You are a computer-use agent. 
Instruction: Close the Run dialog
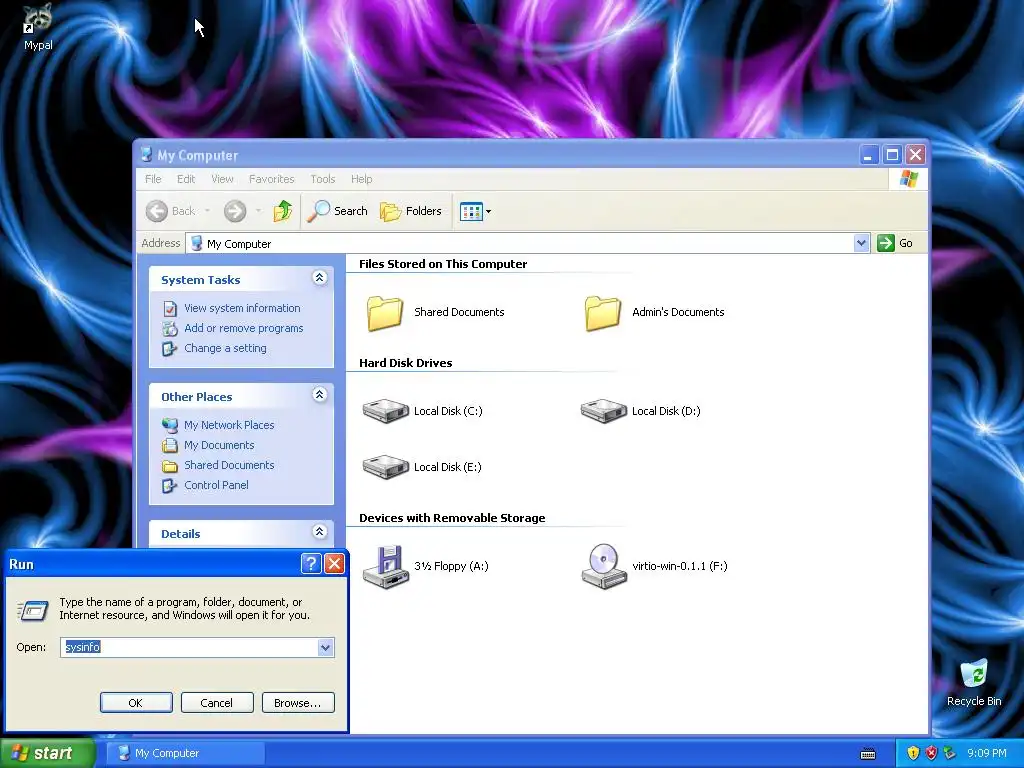(334, 563)
